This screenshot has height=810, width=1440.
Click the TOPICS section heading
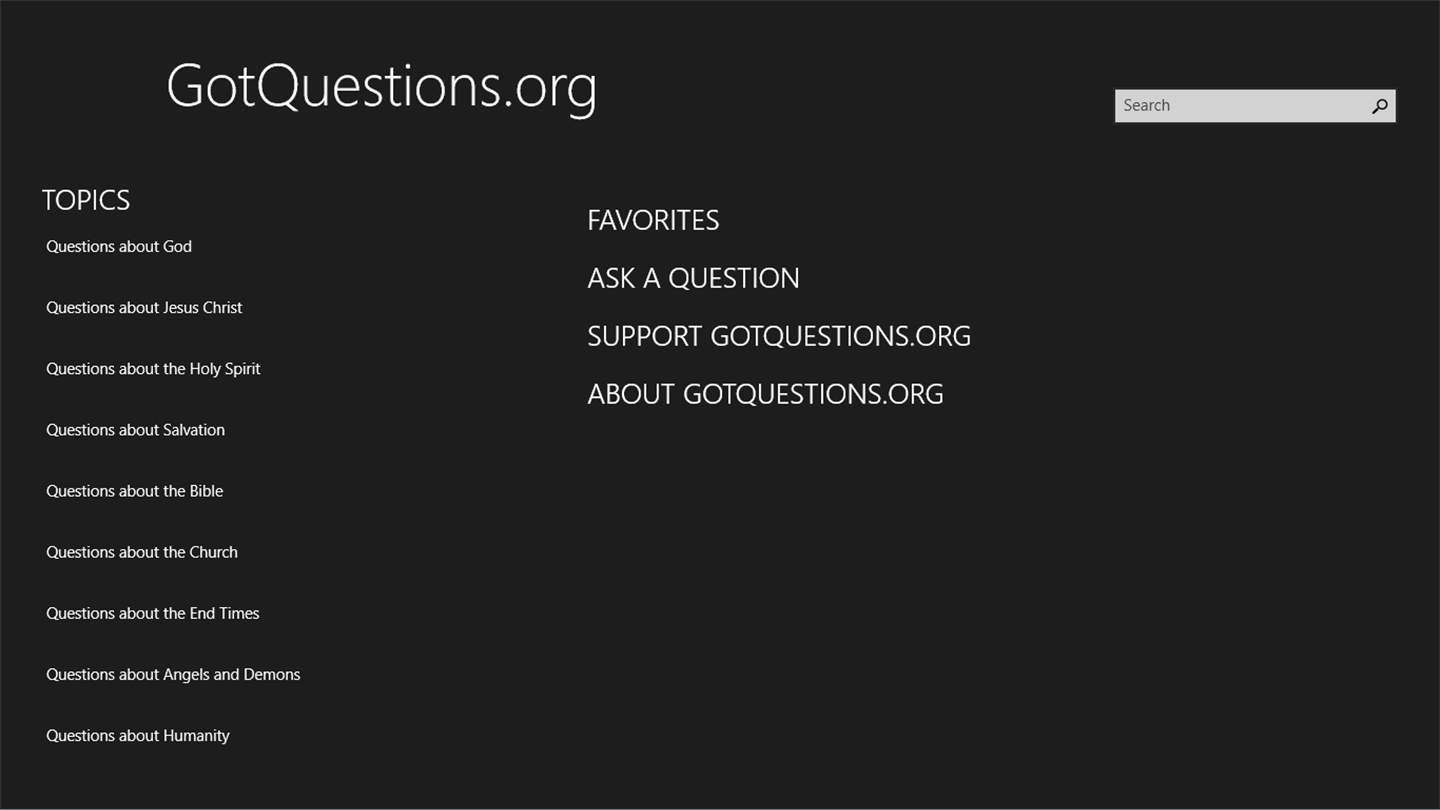pyautogui.click(x=86, y=200)
